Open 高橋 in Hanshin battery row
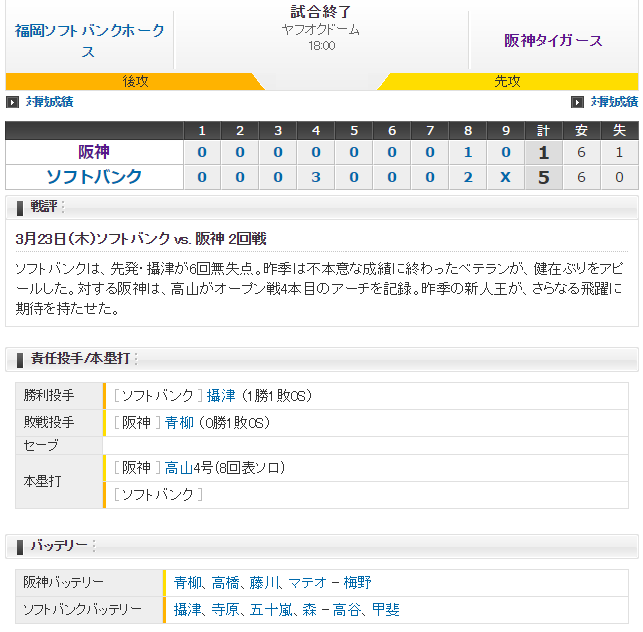This screenshot has width=643, height=632. [226, 582]
